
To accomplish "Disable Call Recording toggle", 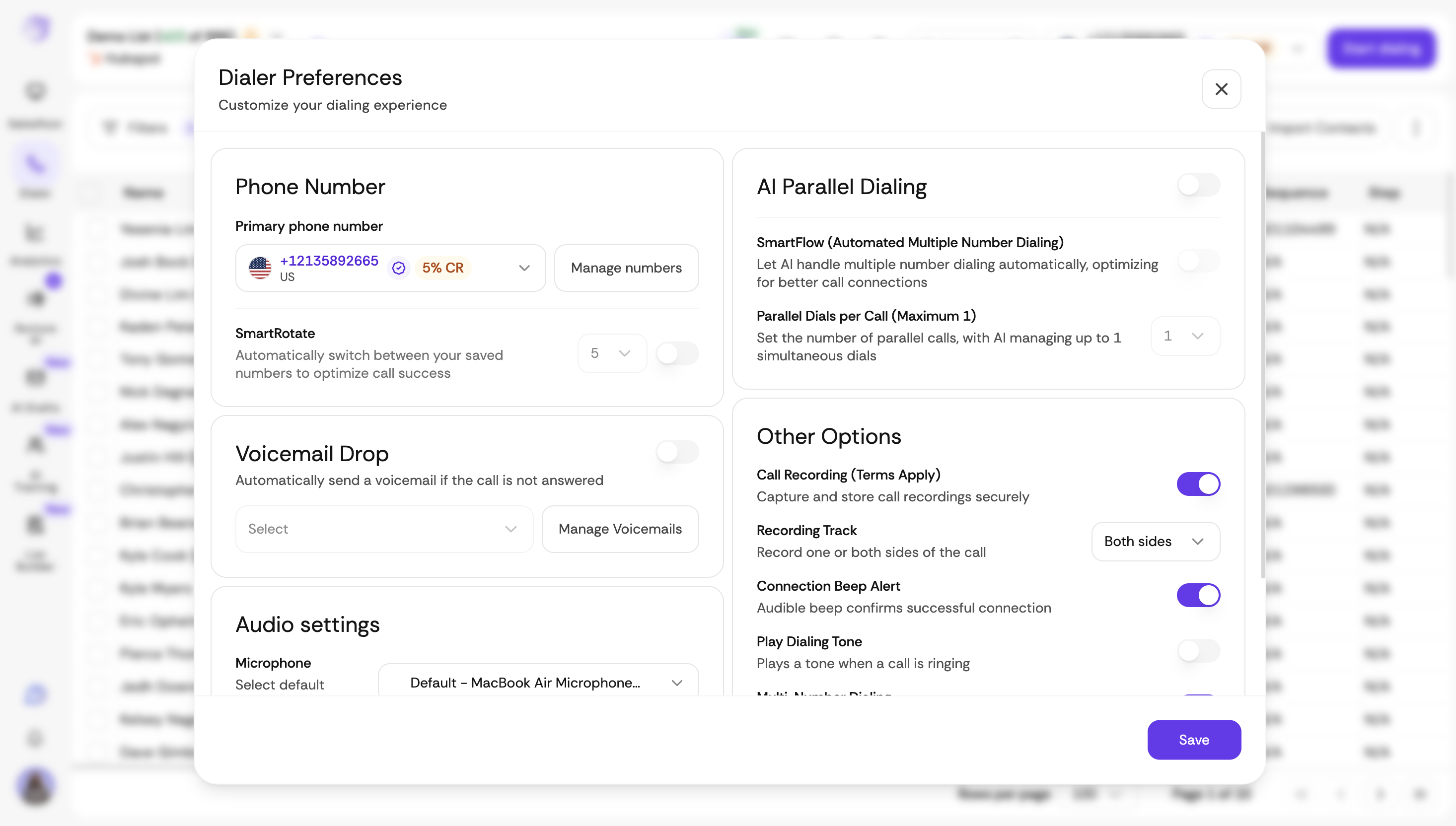I will pyautogui.click(x=1198, y=484).
